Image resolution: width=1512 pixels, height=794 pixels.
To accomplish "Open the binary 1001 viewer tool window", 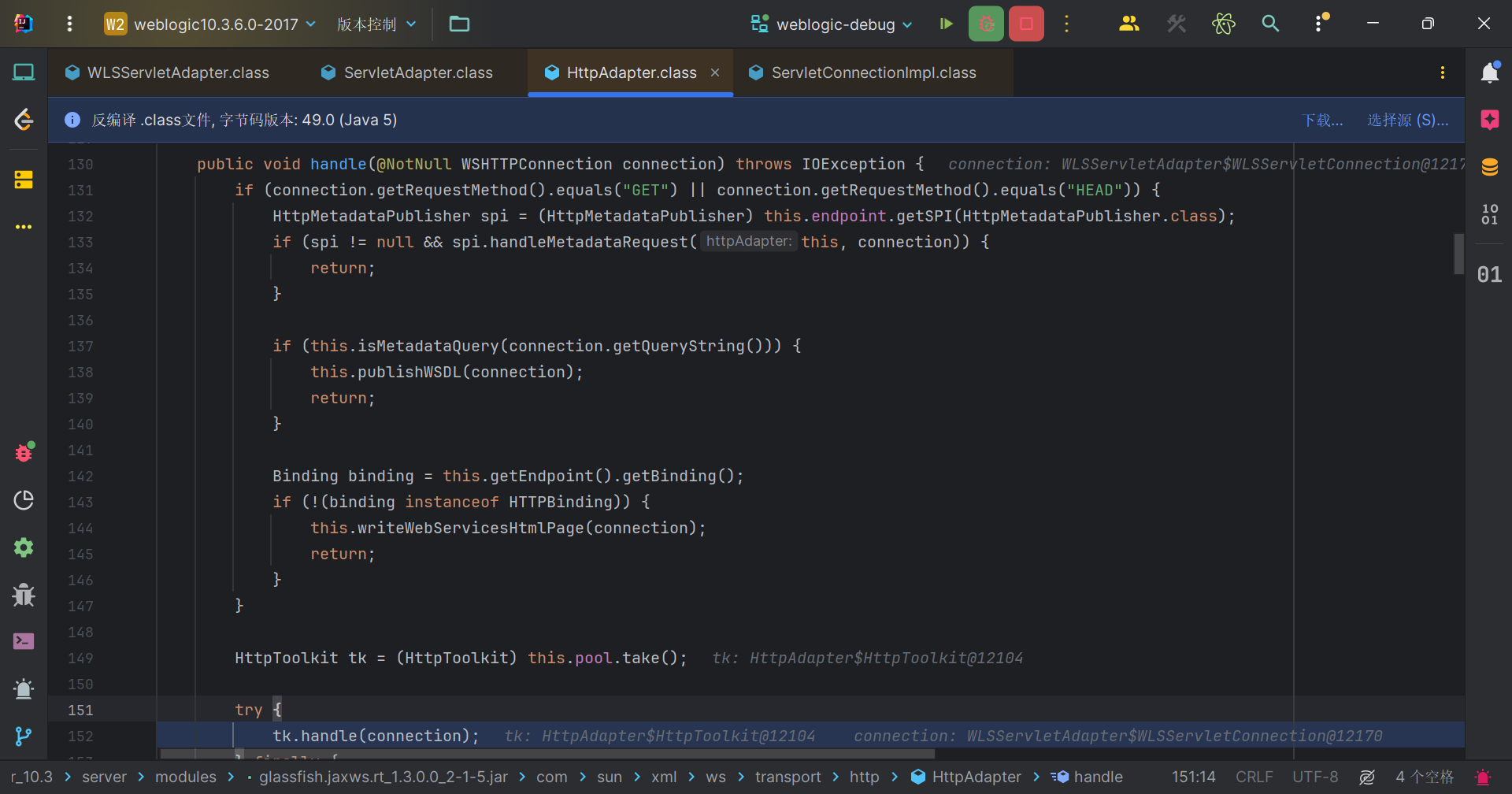I will click(x=1490, y=214).
